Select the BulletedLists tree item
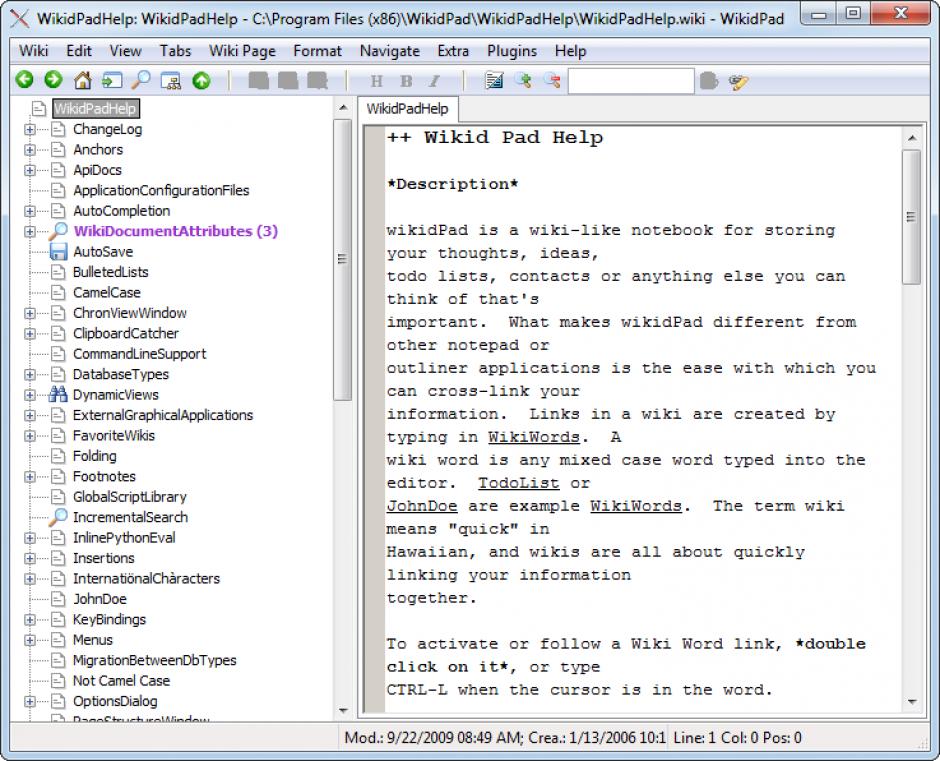 110,272
